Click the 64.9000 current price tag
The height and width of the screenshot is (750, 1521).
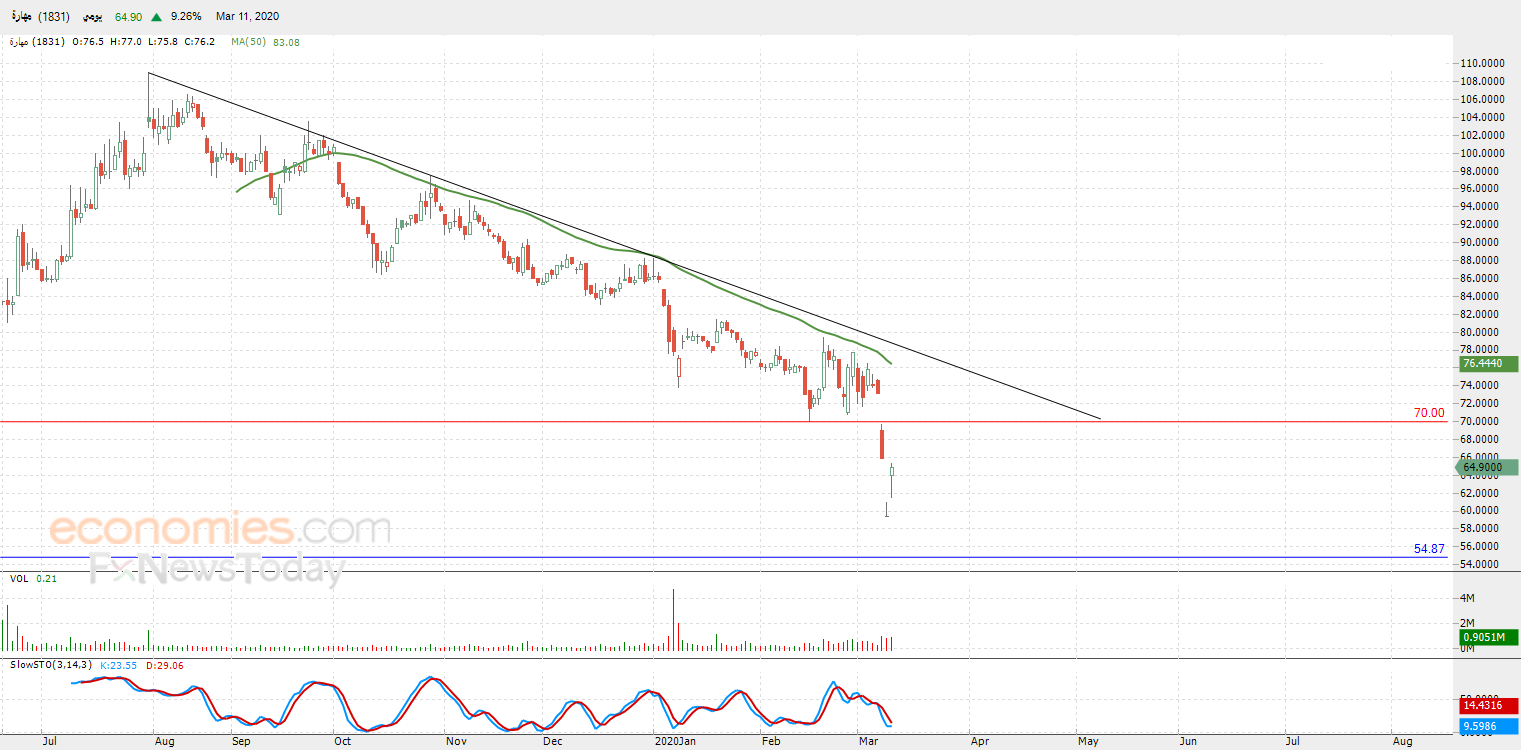[x=1486, y=467]
